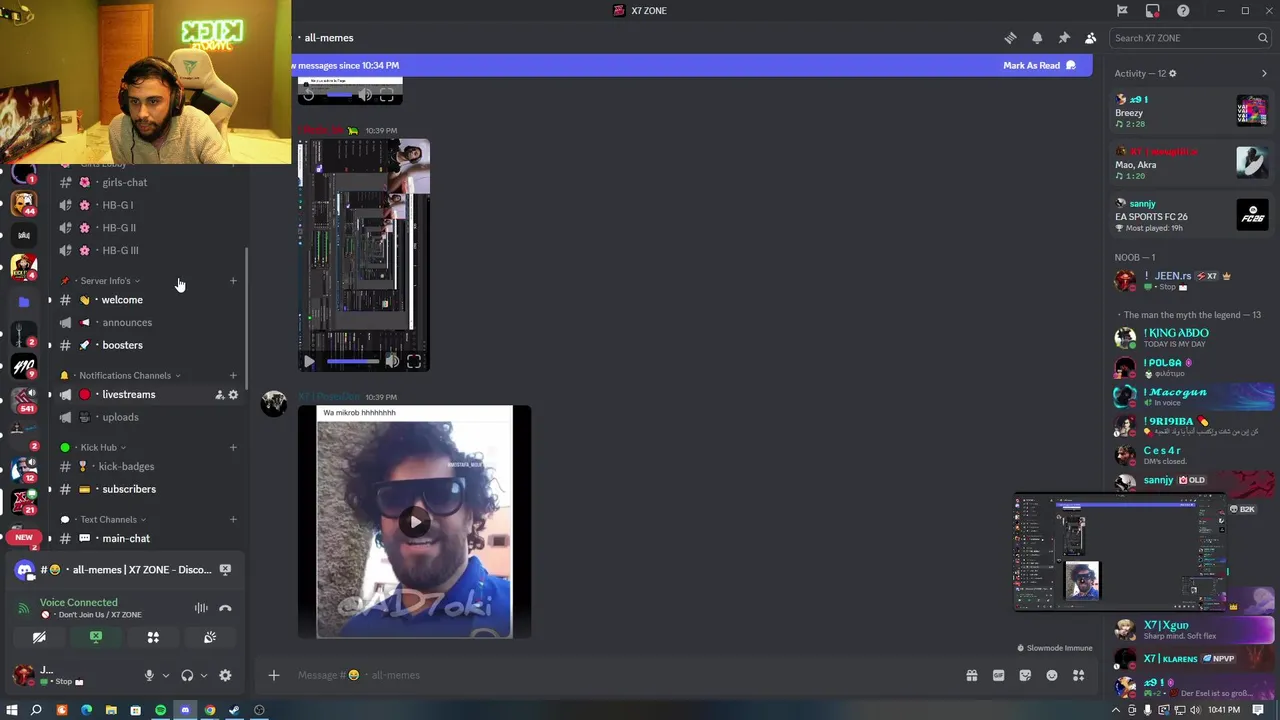
Task: Open Help question mark icon
Action: pos(1183,10)
